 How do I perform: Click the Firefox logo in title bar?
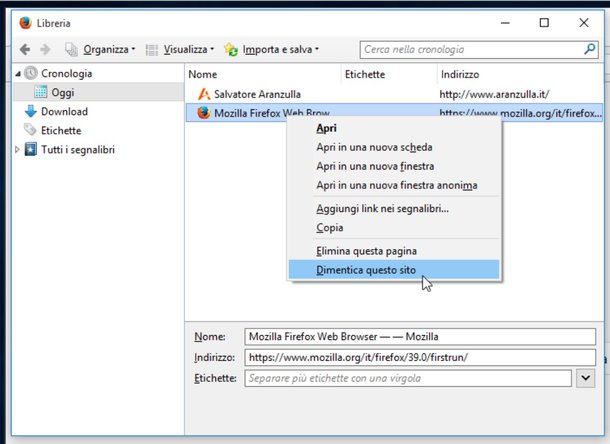tap(25, 23)
